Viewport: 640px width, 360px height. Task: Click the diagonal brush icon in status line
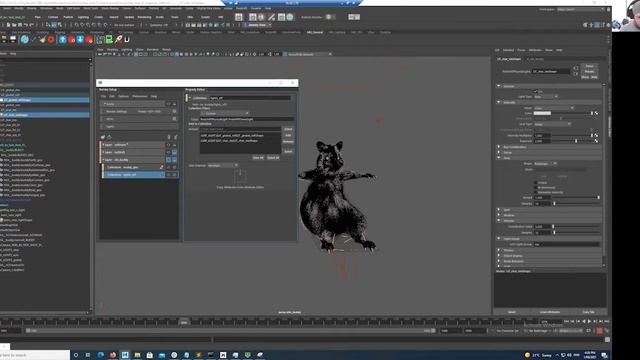271,17
